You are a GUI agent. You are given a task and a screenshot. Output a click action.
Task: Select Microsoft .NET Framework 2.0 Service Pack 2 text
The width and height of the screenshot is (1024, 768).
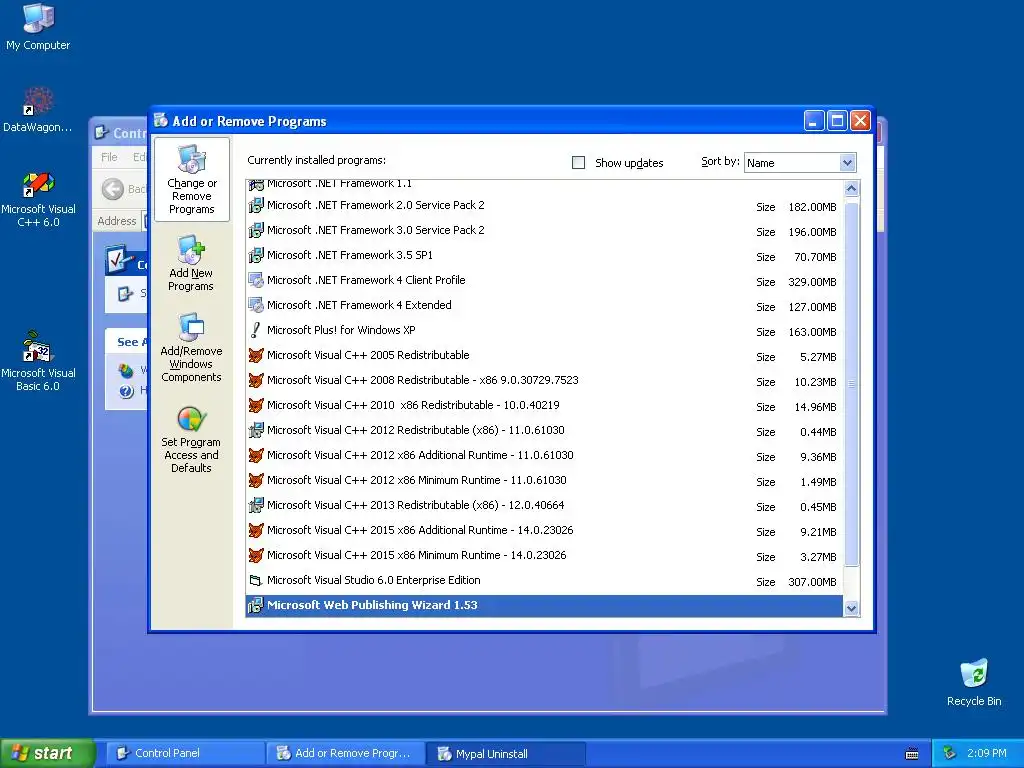[x=376, y=205]
